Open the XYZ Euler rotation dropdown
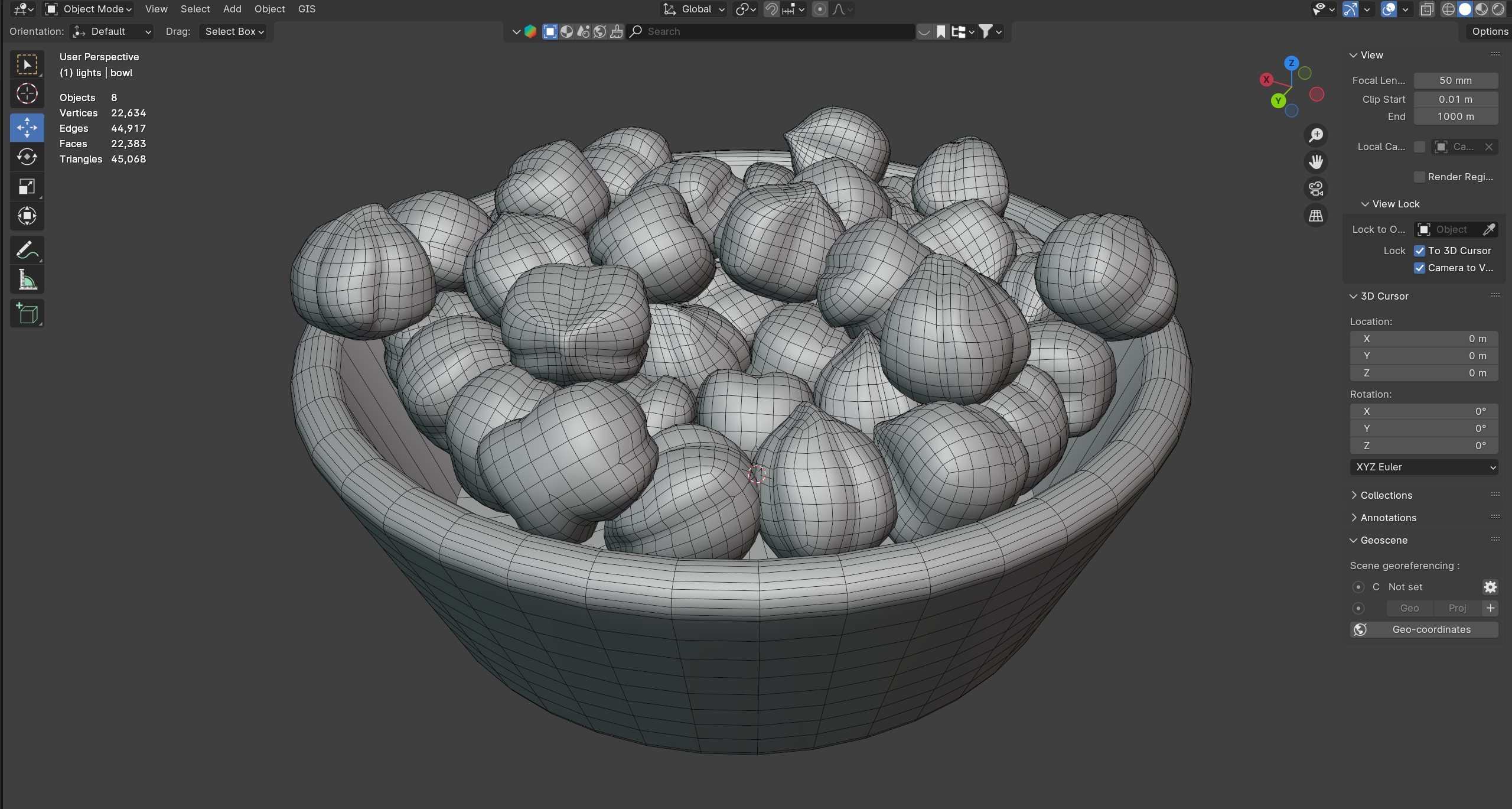 coord(1423,467)
